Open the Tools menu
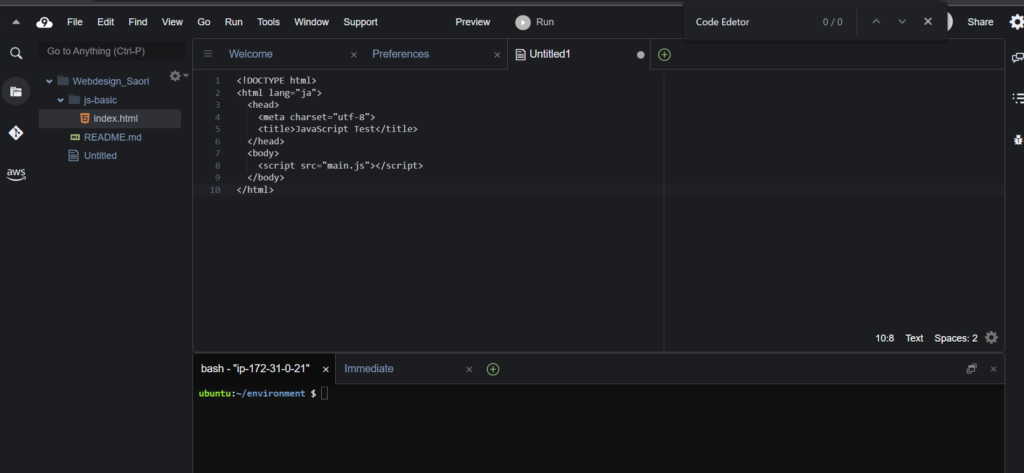This screenshot has width=1024, height=473. 268,22
